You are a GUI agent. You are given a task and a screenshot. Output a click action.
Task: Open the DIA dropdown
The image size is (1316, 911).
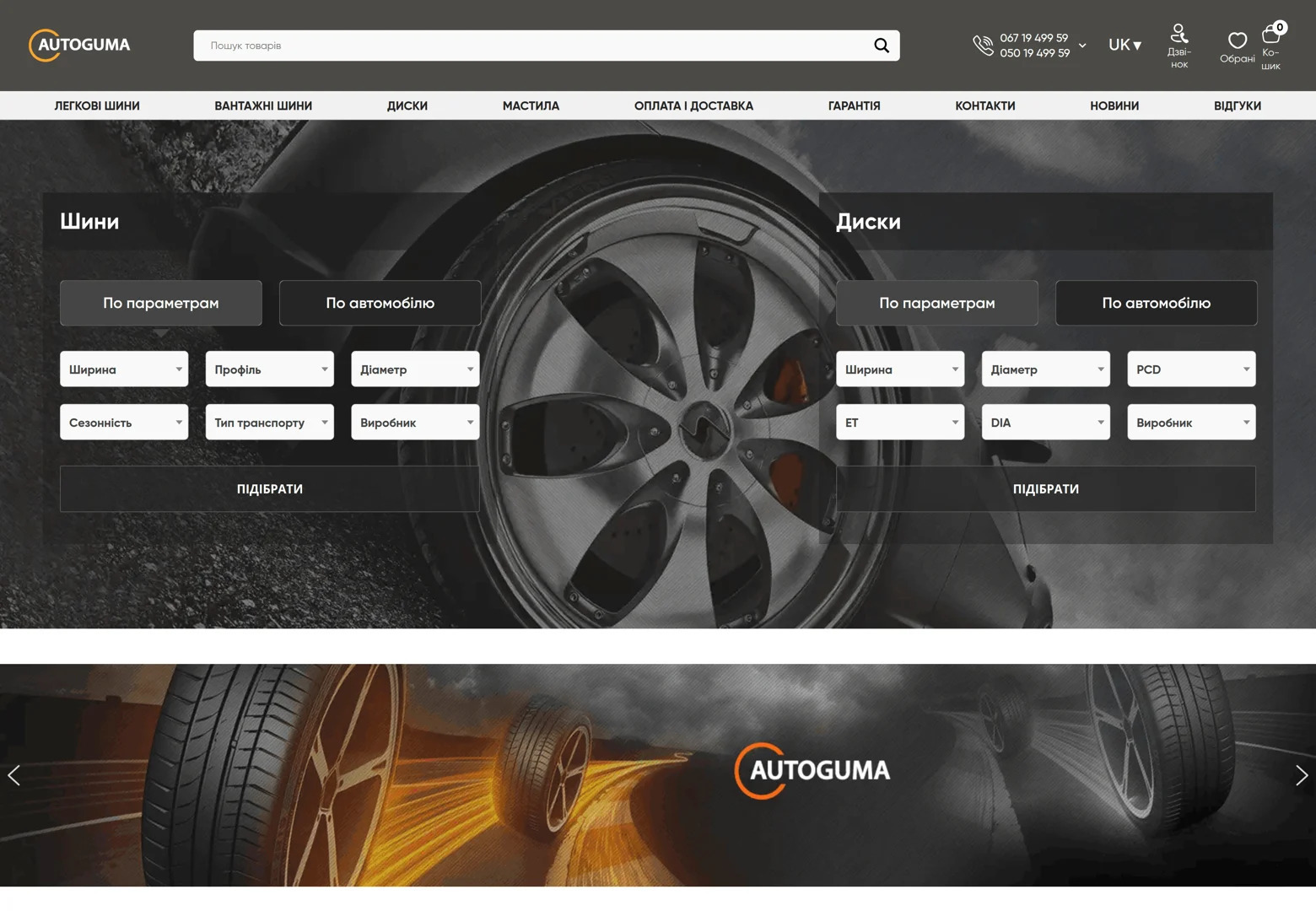[1046, 423]
